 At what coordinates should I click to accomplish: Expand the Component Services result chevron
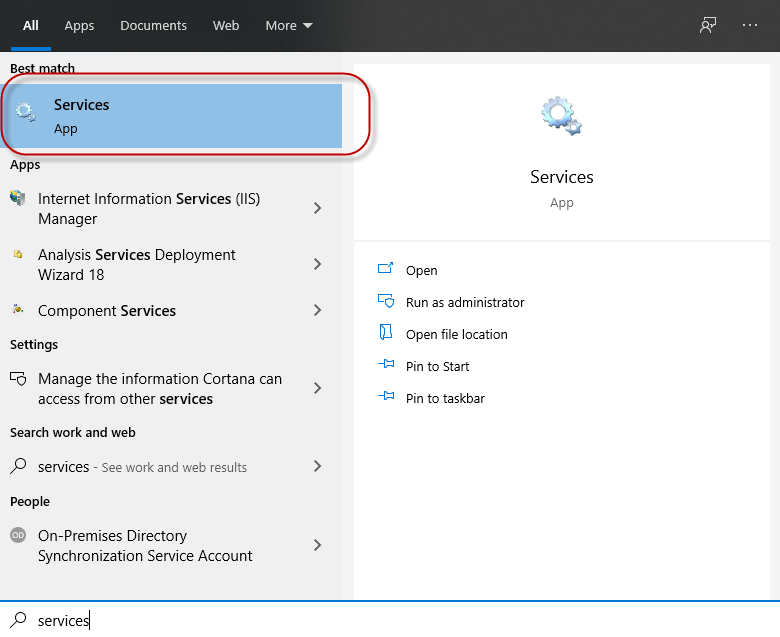[317, 310]
